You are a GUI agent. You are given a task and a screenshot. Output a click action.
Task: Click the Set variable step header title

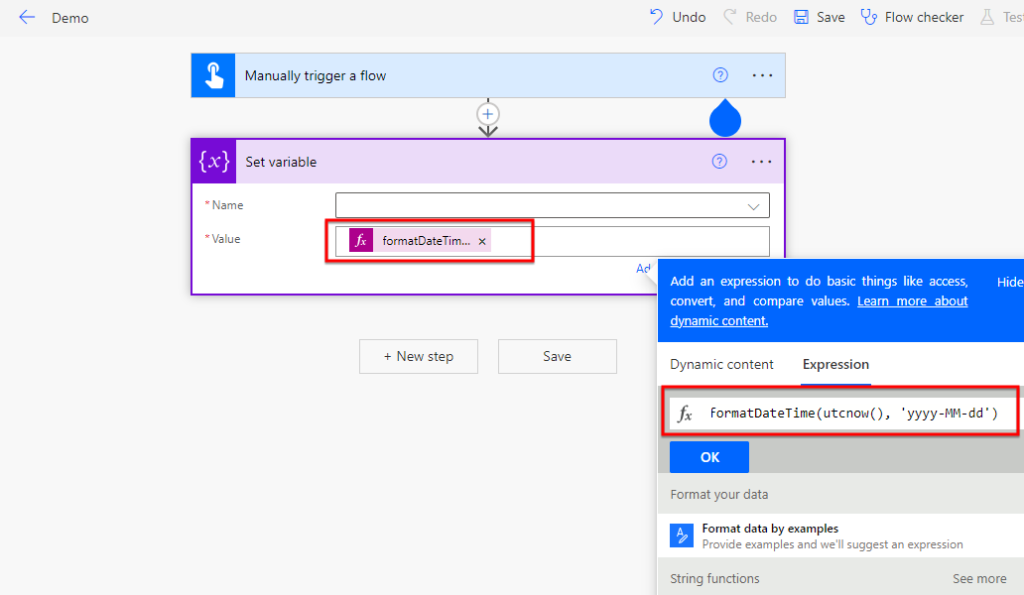pos(281,162)
